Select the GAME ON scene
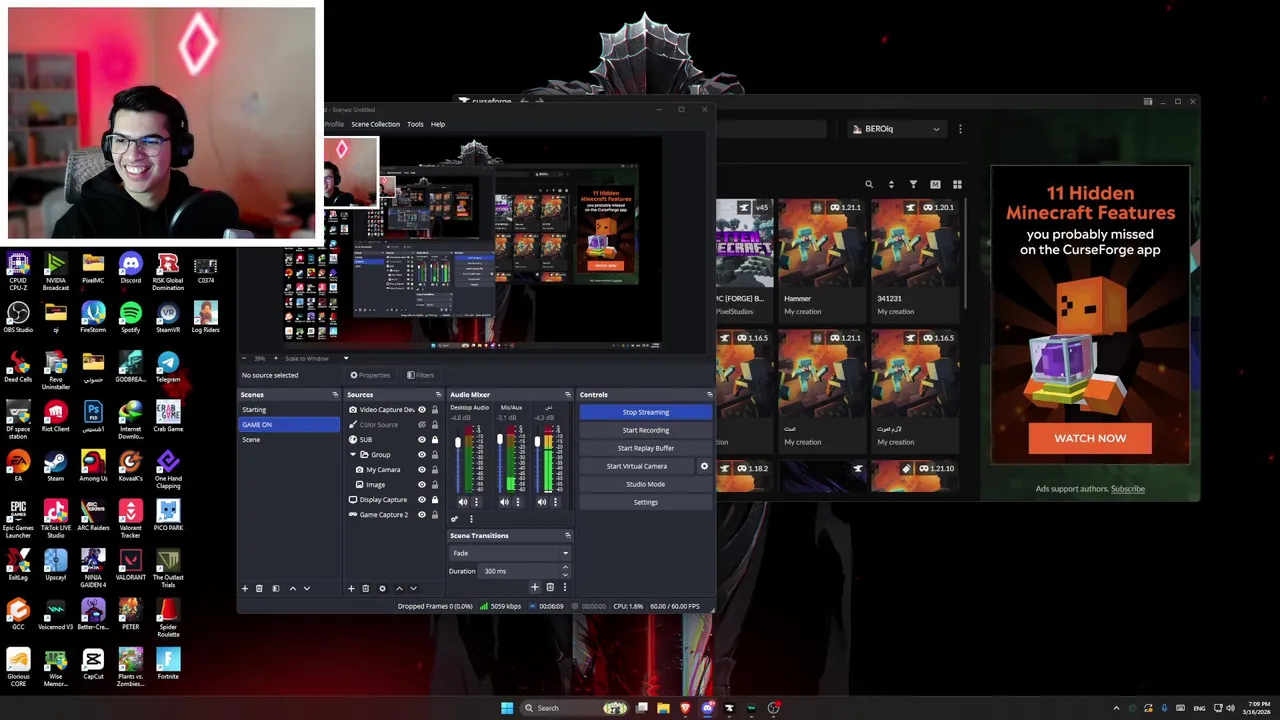 [289, 425]
